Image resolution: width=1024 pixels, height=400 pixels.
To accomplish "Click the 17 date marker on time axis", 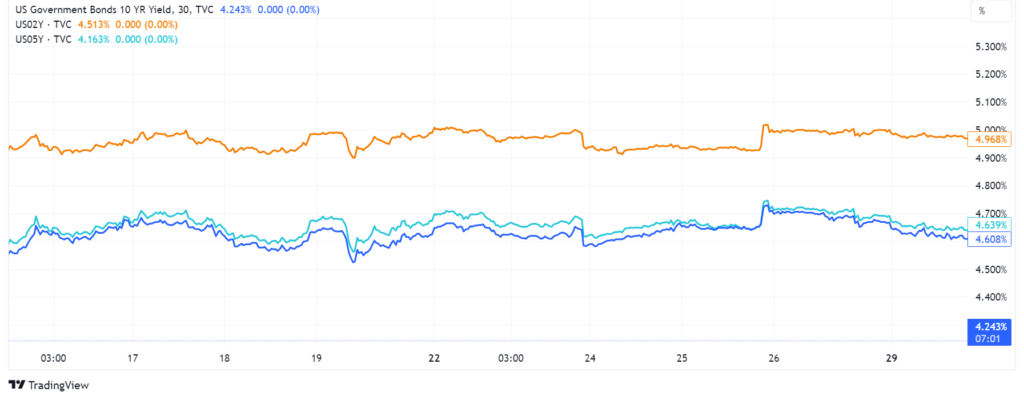I will (x=132, y=358).
